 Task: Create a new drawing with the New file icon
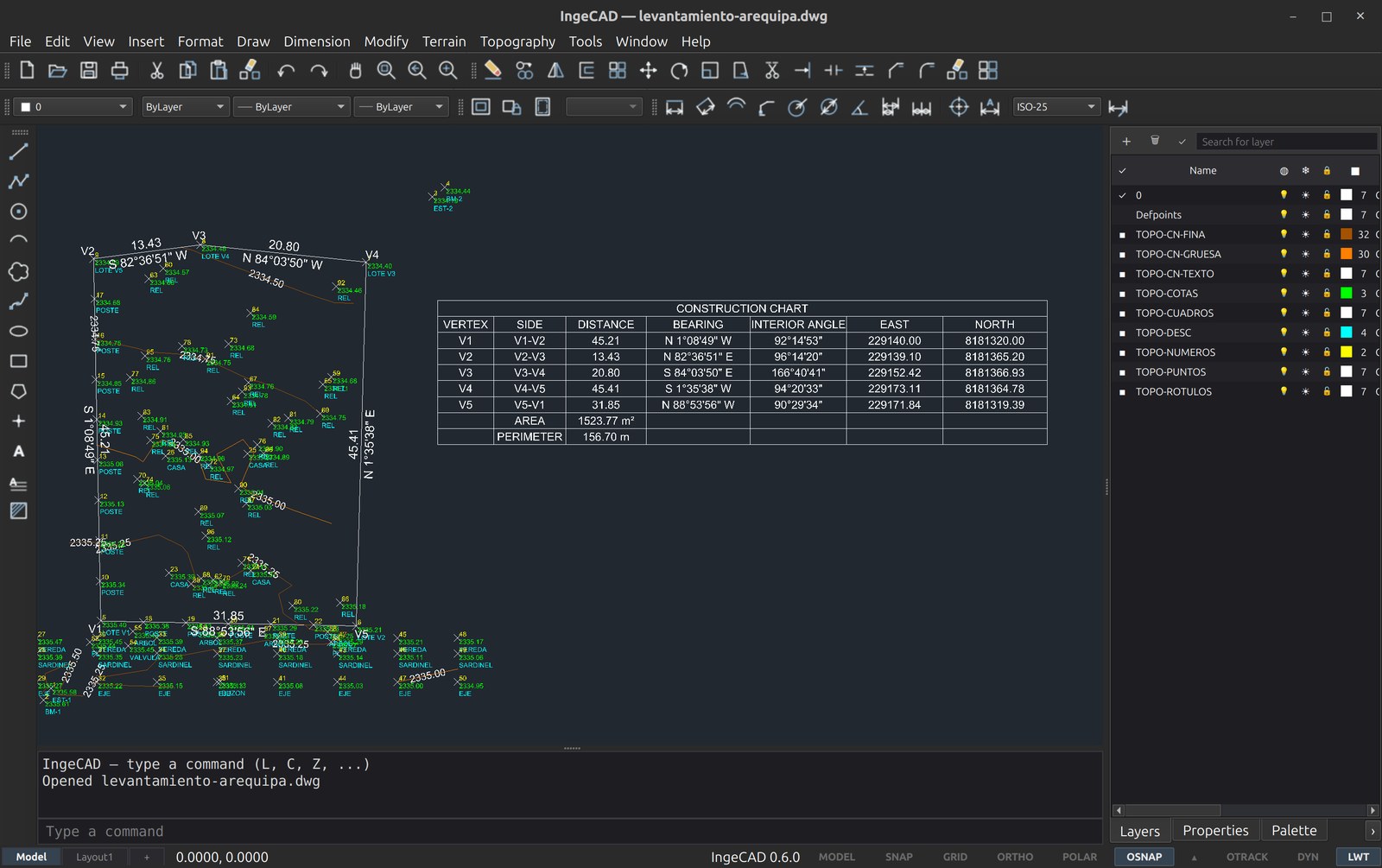click(x=27, y=70)
